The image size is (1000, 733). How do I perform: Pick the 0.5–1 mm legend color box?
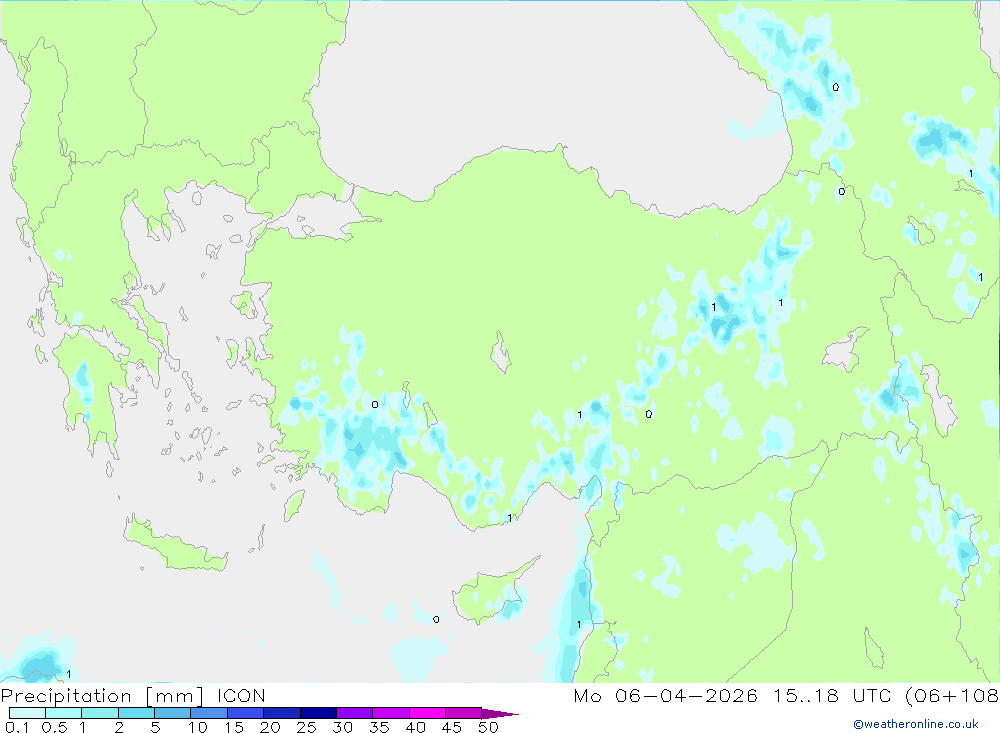click(x=64, y=713)
